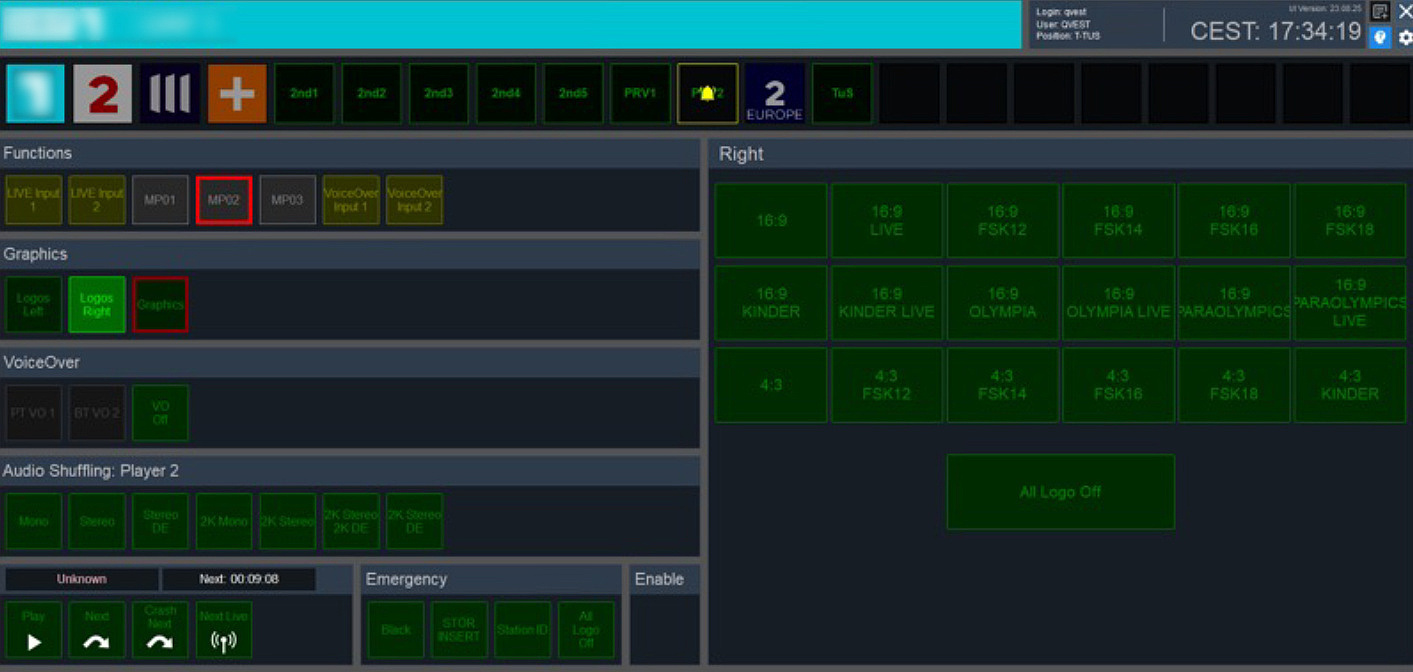
Task: Open the tile with the yellow bell alert
Action: (x=708, y=94)
